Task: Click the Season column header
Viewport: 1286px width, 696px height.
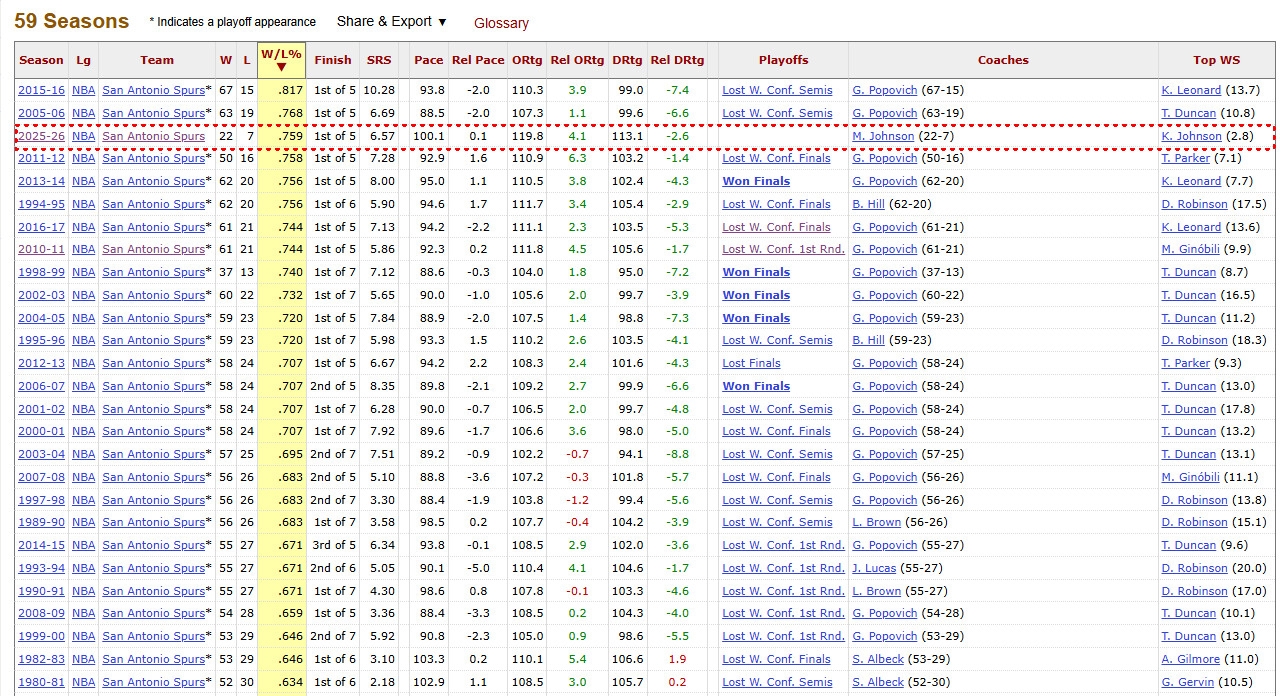Action: (x=41, y=60)
